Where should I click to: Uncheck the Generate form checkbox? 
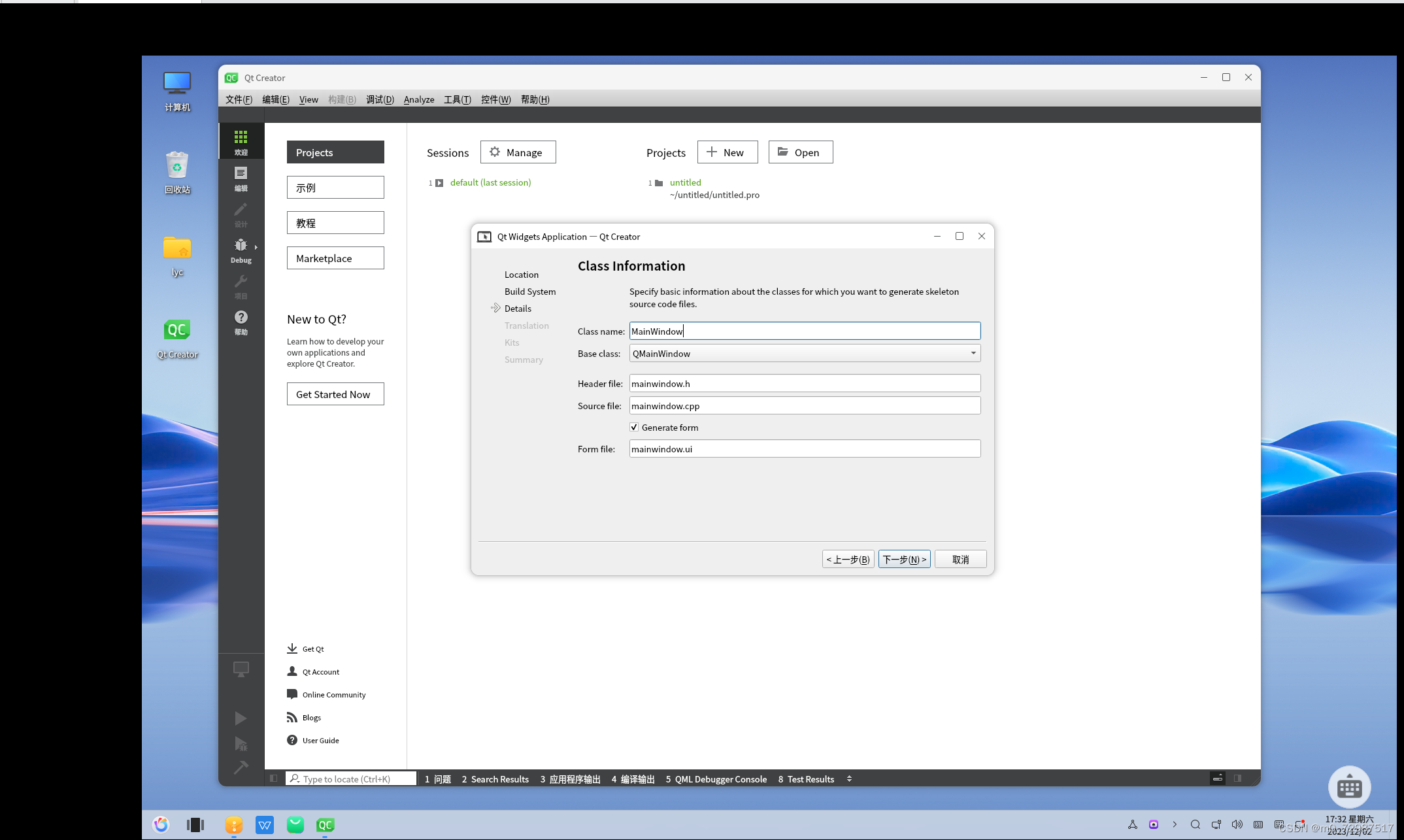click(634, 427)
